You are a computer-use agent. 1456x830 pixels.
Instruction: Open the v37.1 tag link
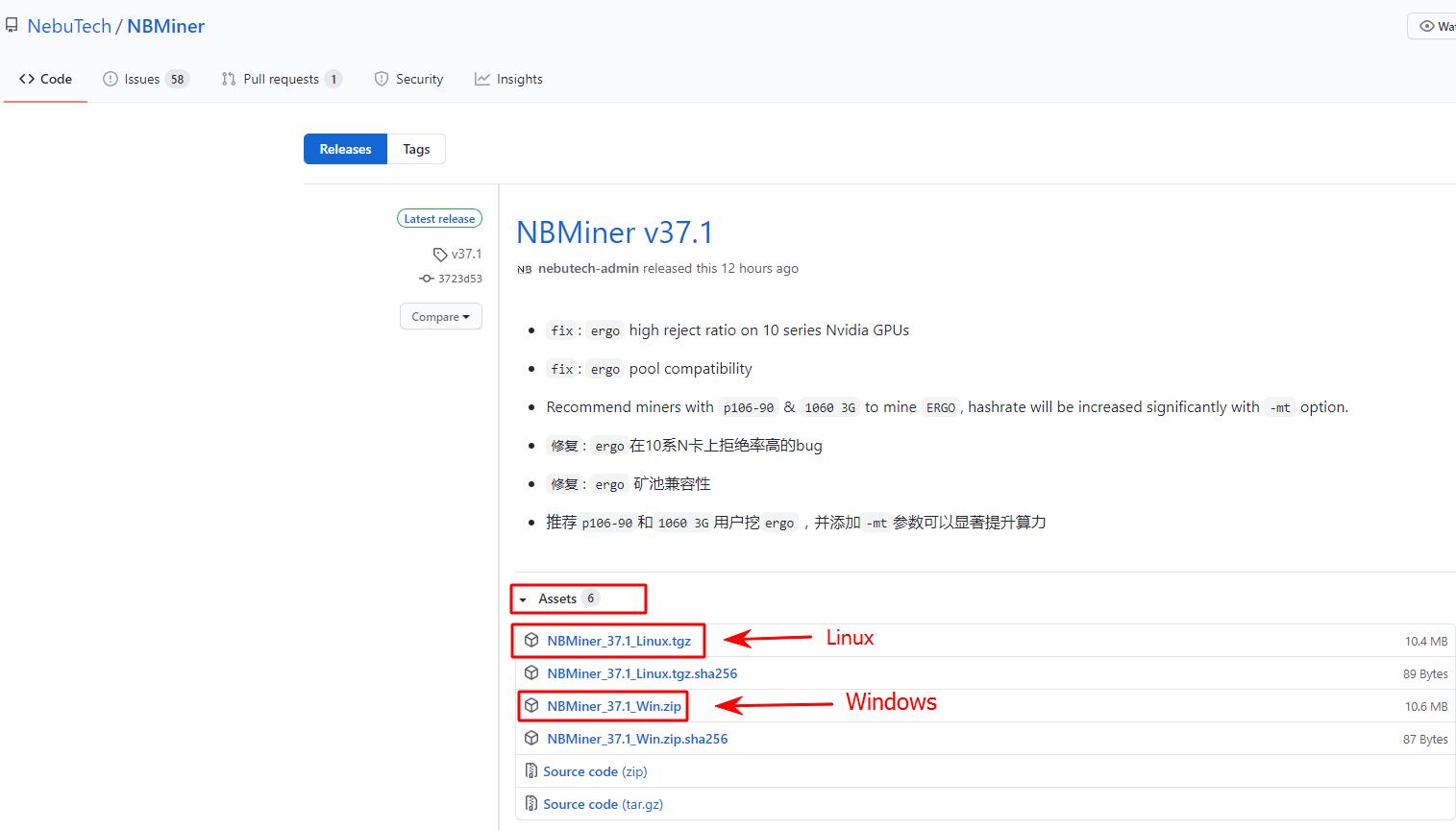tap(466, 254)
